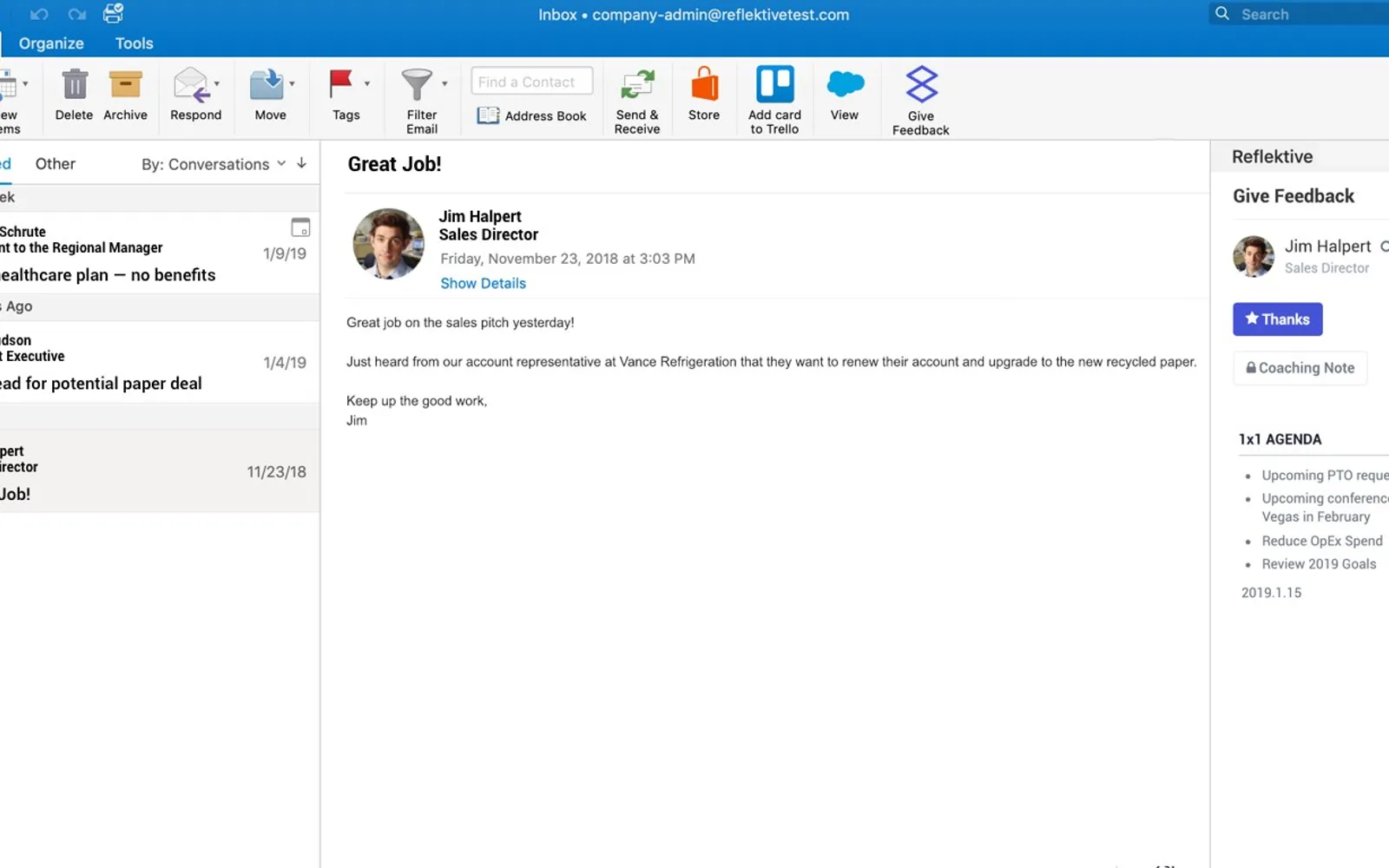Open the Store add-ins bag icon

point(704,84)
